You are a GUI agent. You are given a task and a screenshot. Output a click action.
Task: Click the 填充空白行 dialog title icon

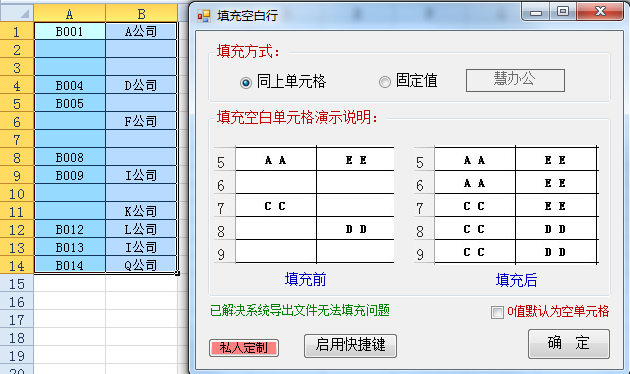click(204, 16)
